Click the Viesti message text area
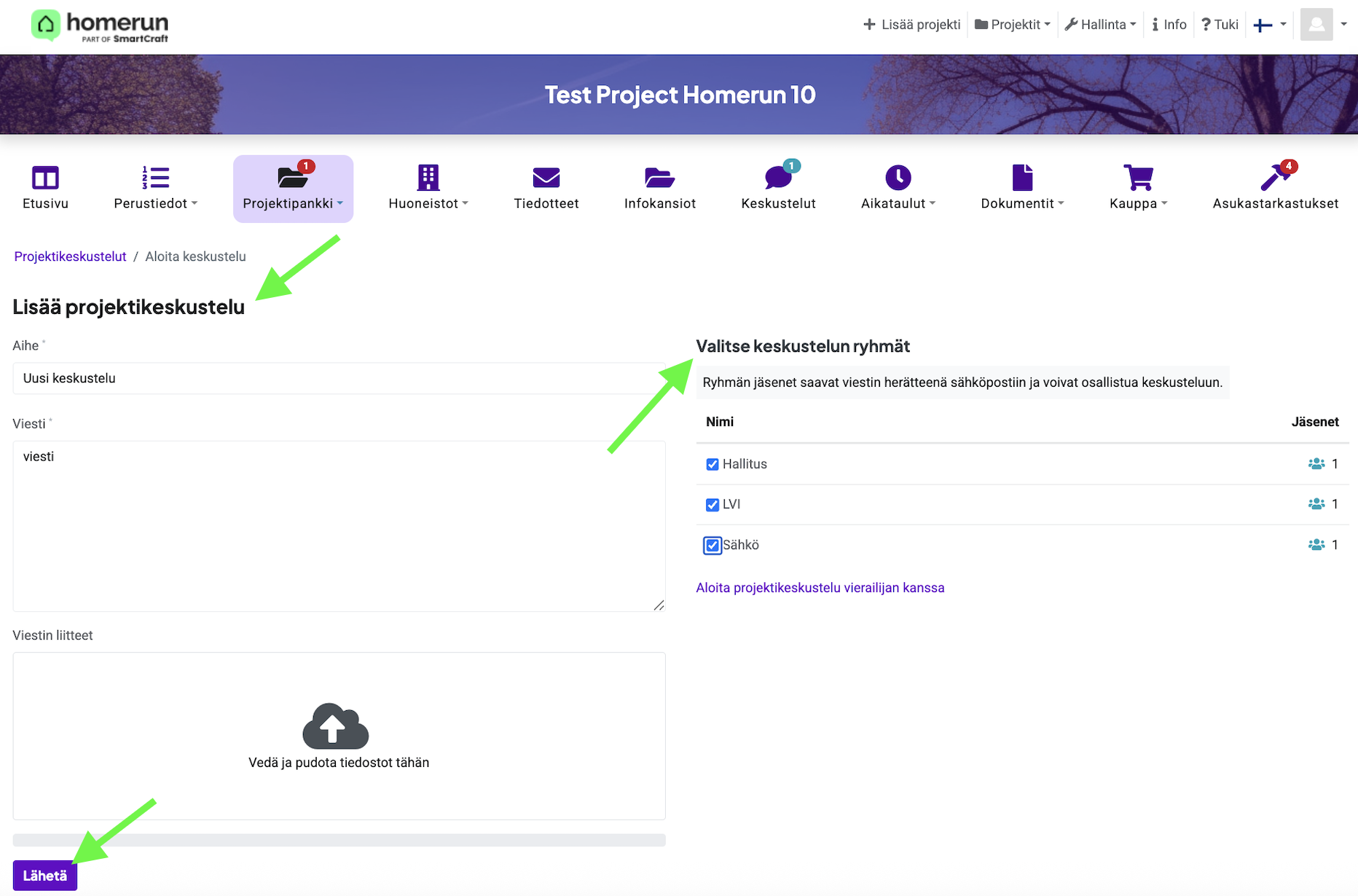The width and height of the screenshot is (1358, 896). 339,526
